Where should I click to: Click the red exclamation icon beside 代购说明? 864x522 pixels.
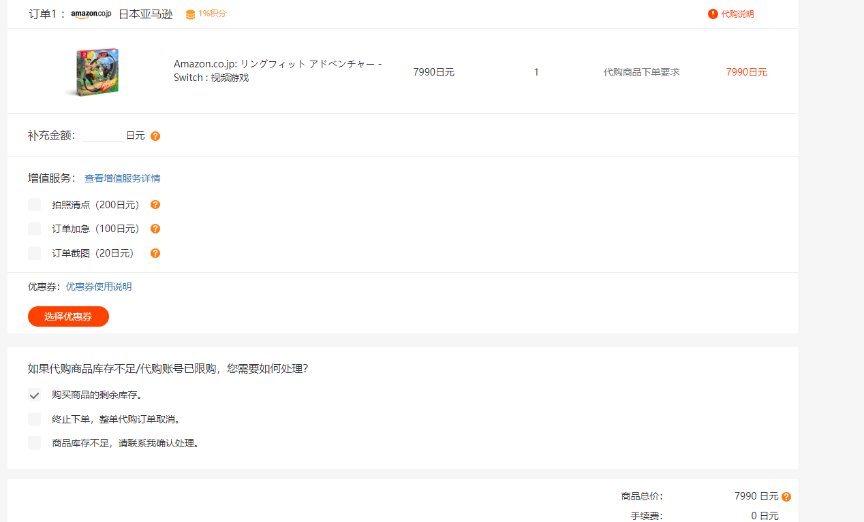point(712,14)
